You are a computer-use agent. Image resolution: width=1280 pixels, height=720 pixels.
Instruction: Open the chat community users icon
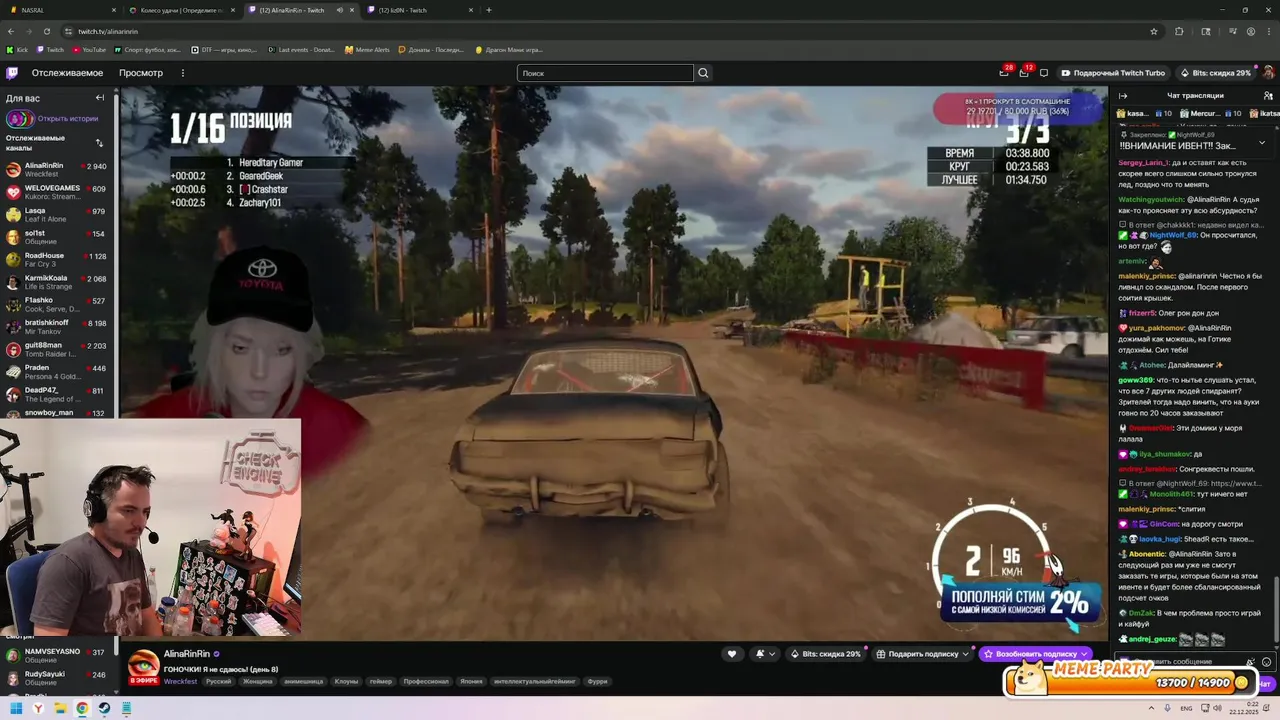[x=1266, y=96]
